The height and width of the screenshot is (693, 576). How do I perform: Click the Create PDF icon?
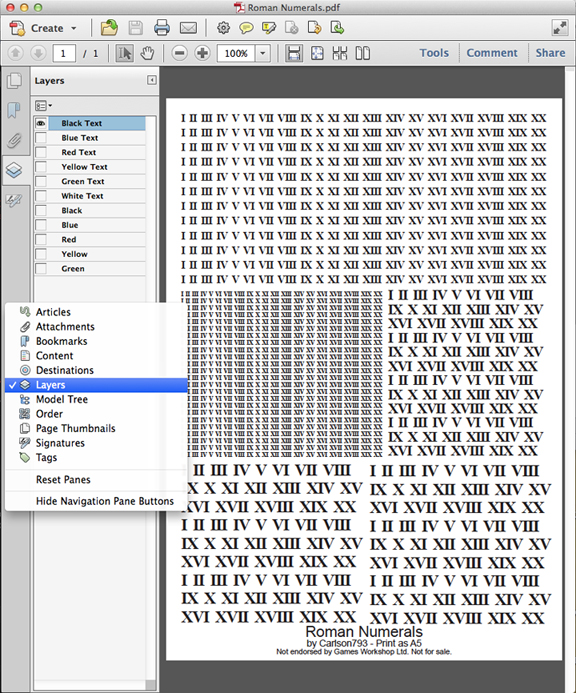(17, 28)
